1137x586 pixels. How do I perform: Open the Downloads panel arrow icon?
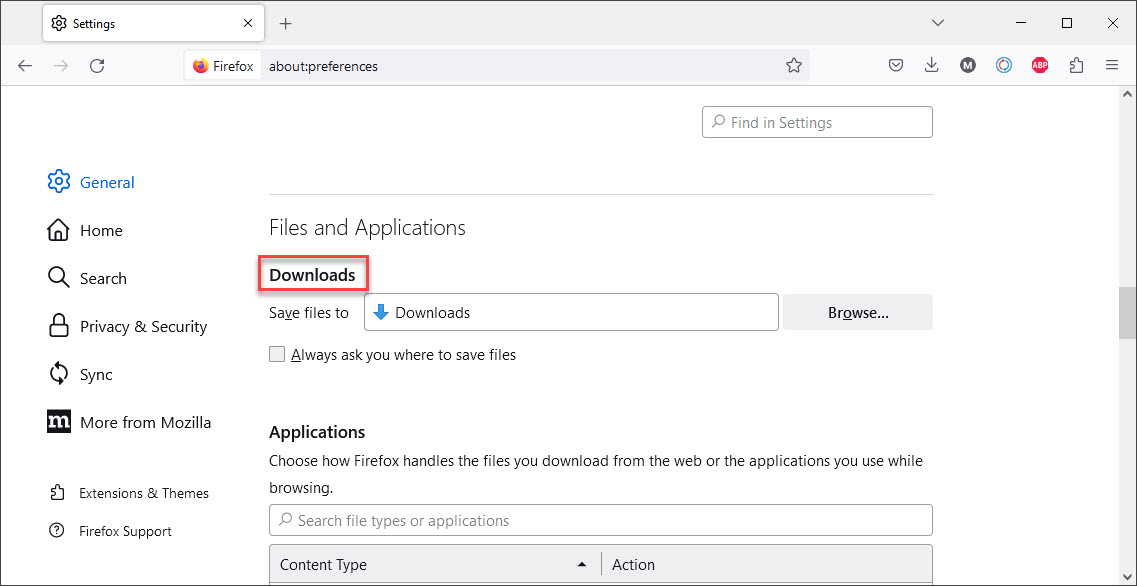coord(932,65)
